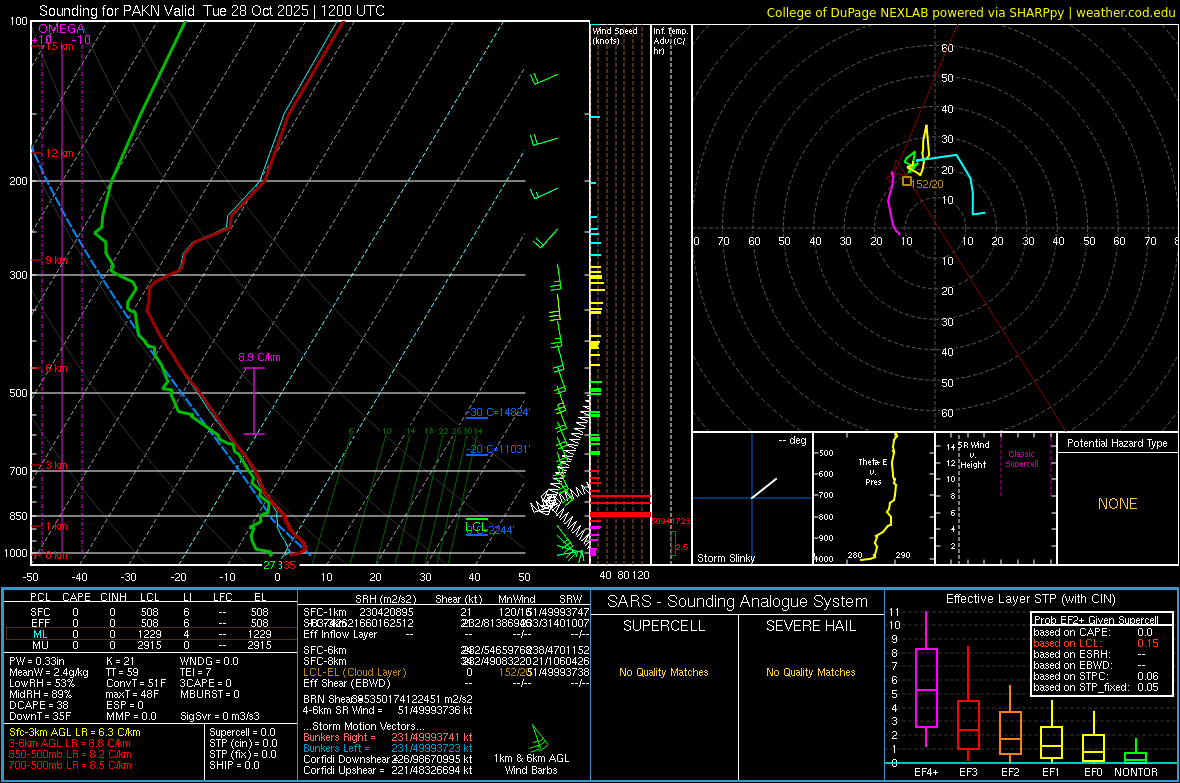Click the SFC-1km shear row

pos(446,612)
